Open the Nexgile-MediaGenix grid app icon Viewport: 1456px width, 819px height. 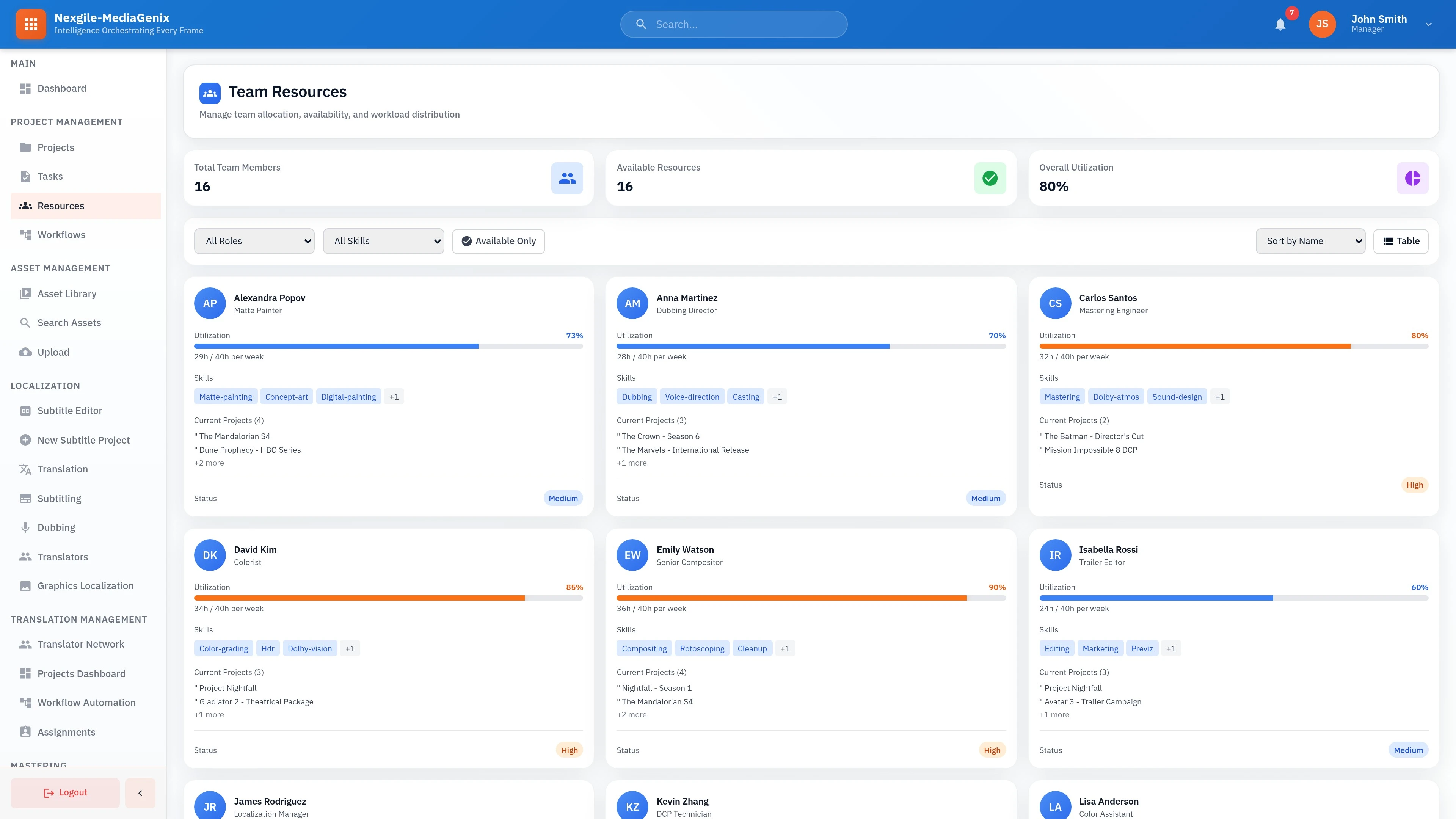pos(31,24)
